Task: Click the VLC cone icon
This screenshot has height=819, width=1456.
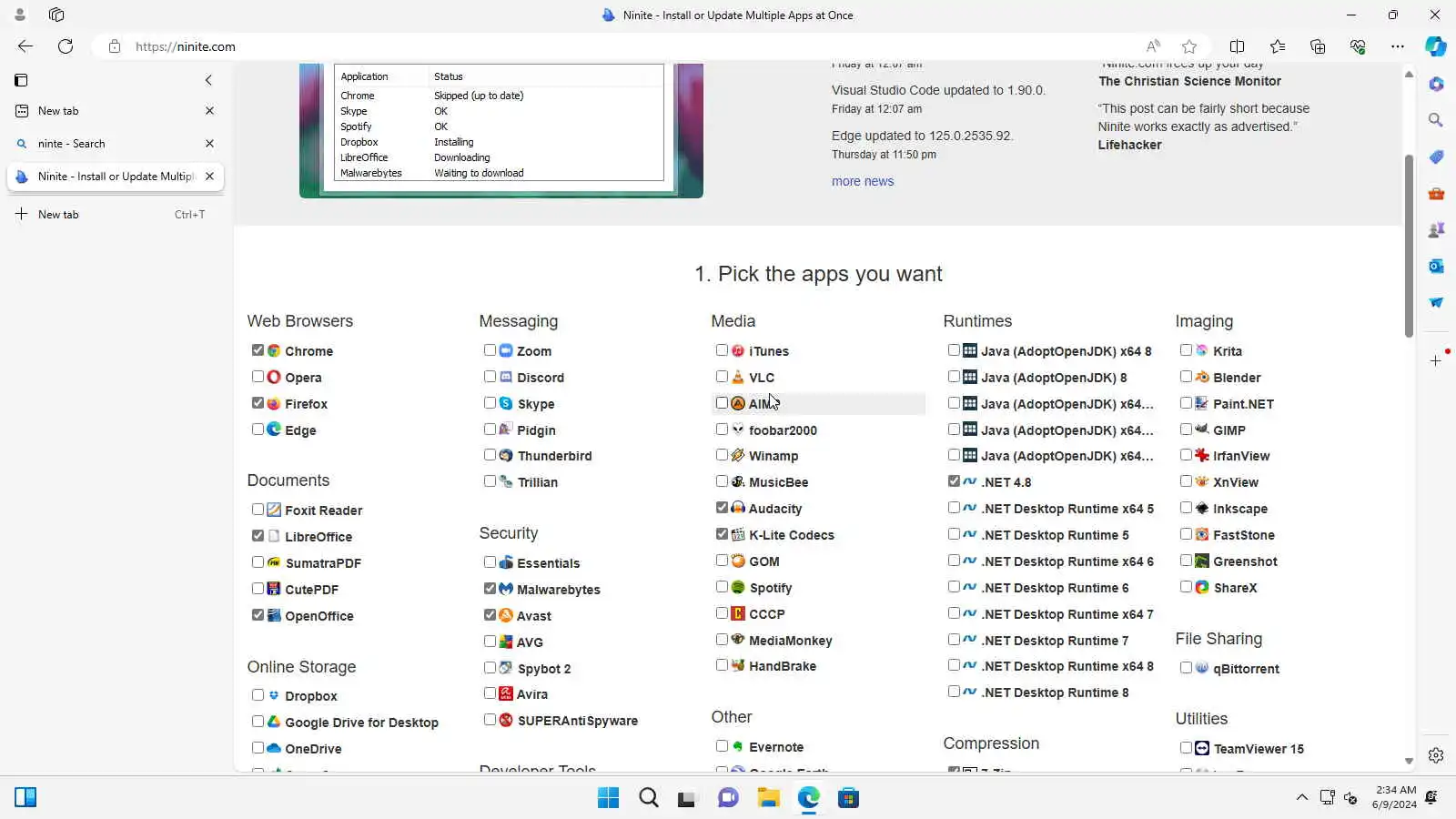Action: (738, 377)
